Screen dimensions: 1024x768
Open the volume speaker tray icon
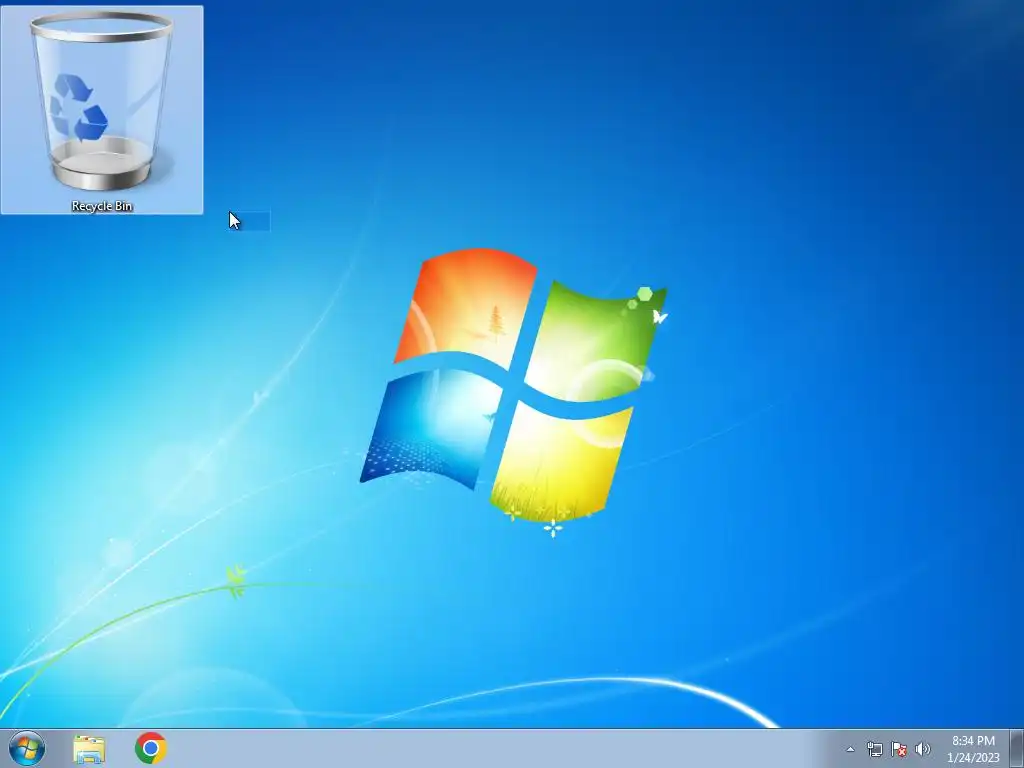click(x=922, y=749)
